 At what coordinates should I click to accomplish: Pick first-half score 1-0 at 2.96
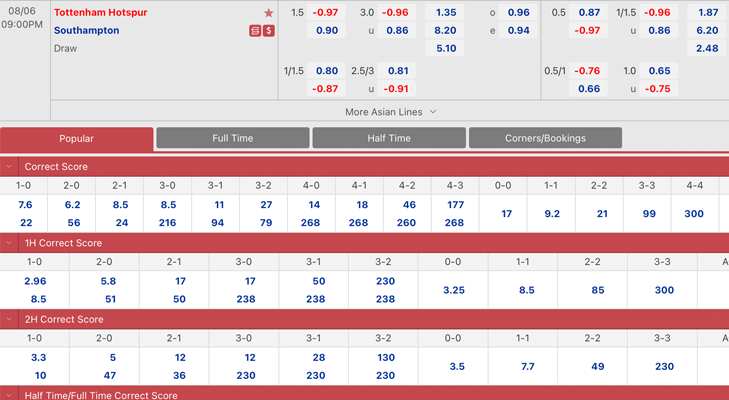tap(35, 281)
